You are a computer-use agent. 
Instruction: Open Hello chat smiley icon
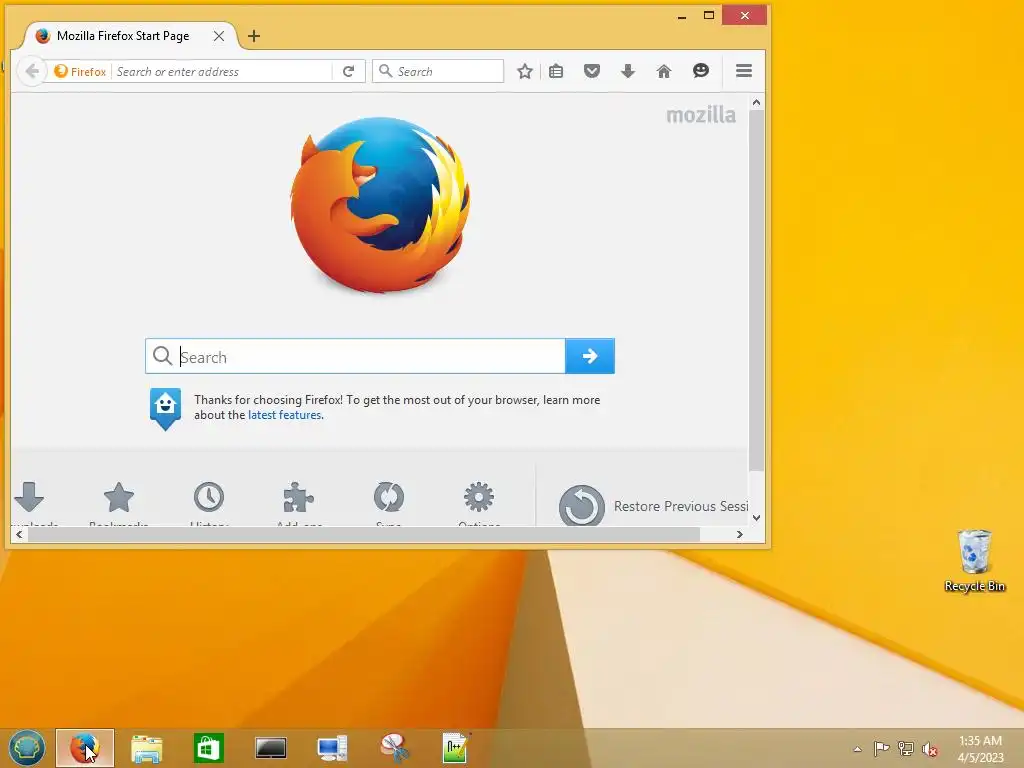[701, 71]
